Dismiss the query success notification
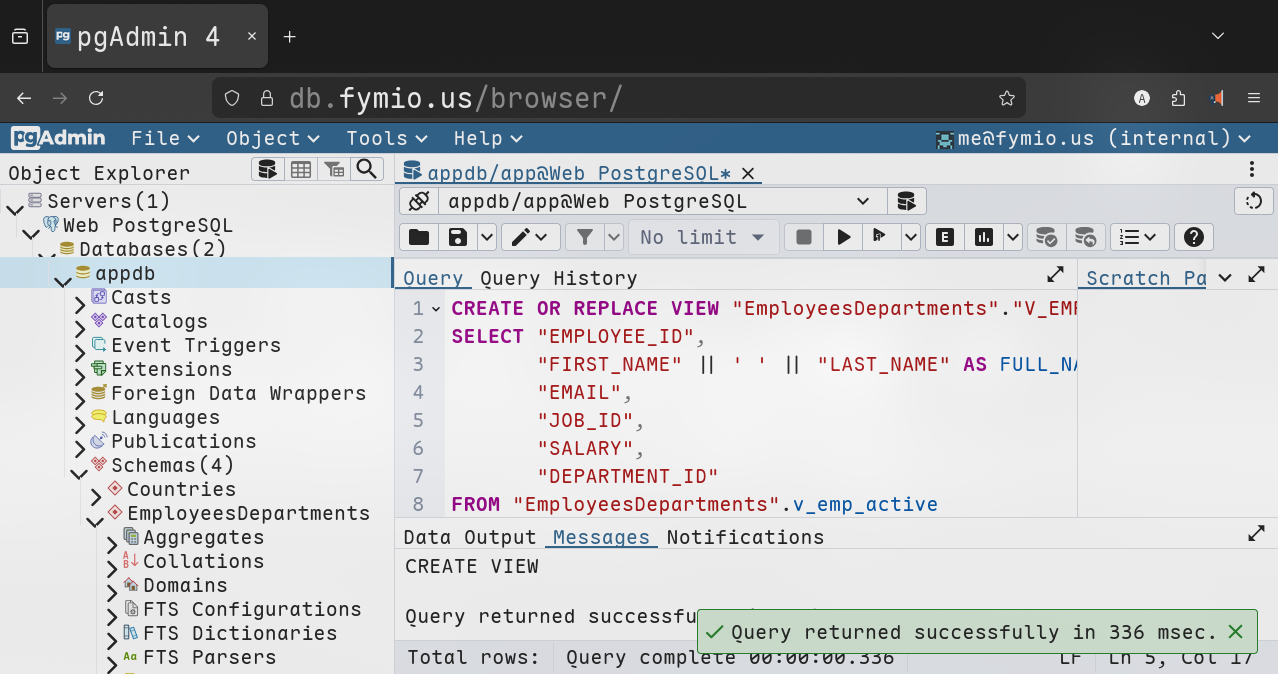Image resolution: width=1278 pixels, height=674 pixels. click(1235, 632)
